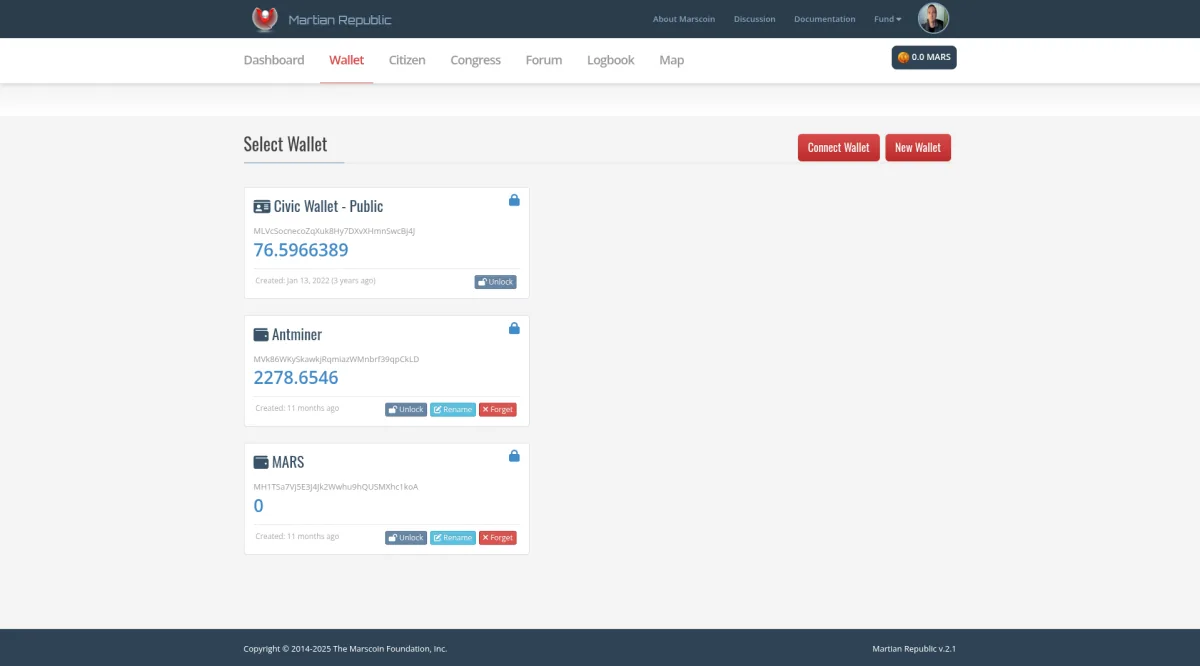This screenshot has width=1200, height=666.
Task: Rename the MARS wallet
Action: tap(453, 537)
